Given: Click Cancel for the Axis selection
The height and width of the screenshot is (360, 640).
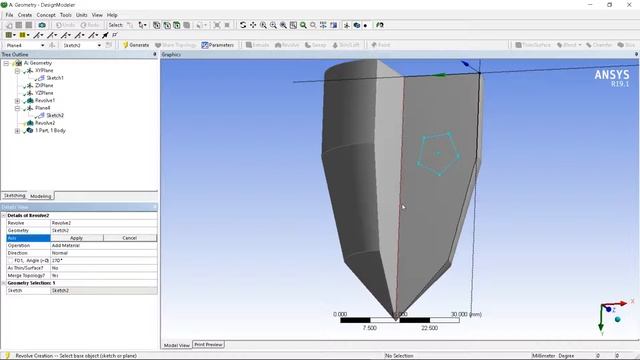Looking at the screenshot, I should click(130, 238).
